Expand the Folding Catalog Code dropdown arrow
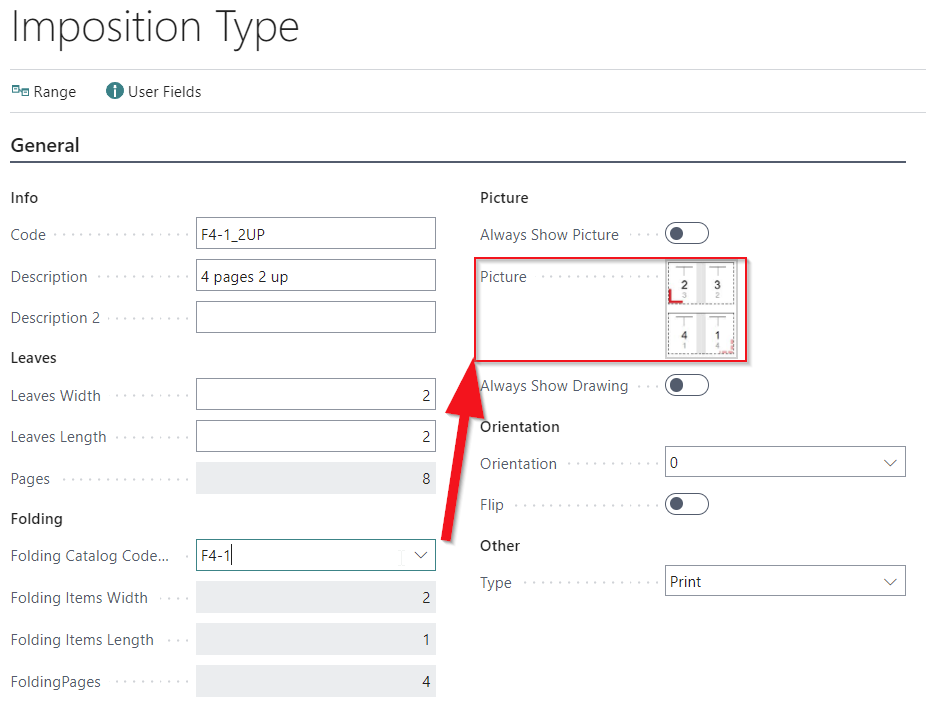929x707 pixels. coord(421,555)
